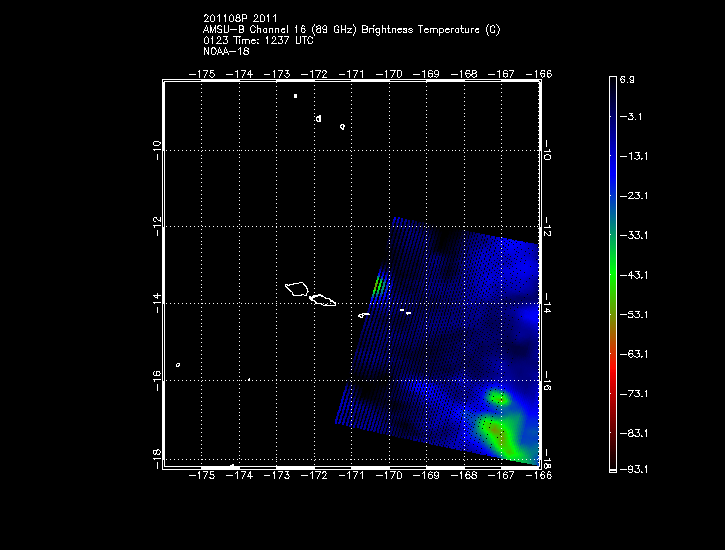Click the small island outline near -175 longitude
This screenshot has height=550, width=725.
(x=177, y=365)
